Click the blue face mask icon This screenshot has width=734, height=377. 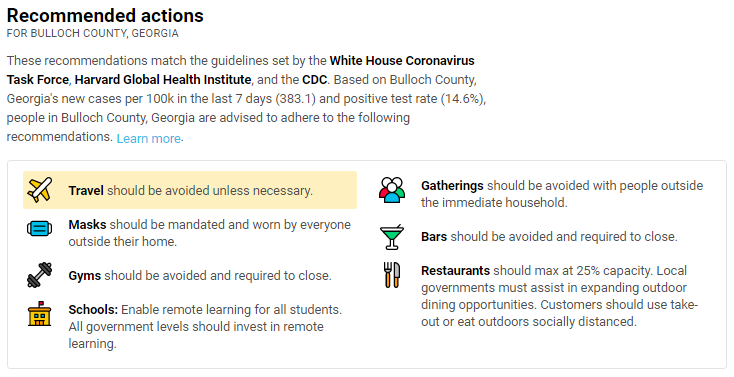(40, 229)
